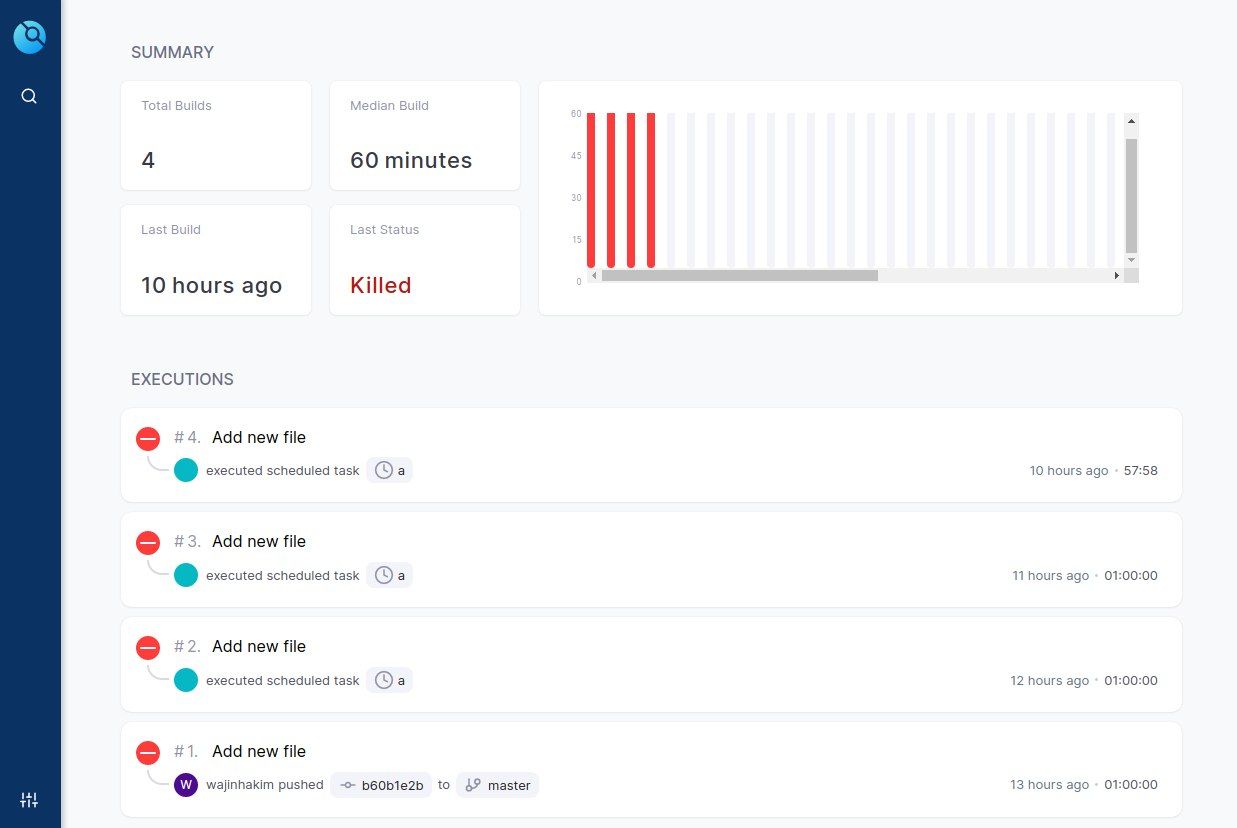
Task: Open build #3 Add new file
Action: [259, 541]
